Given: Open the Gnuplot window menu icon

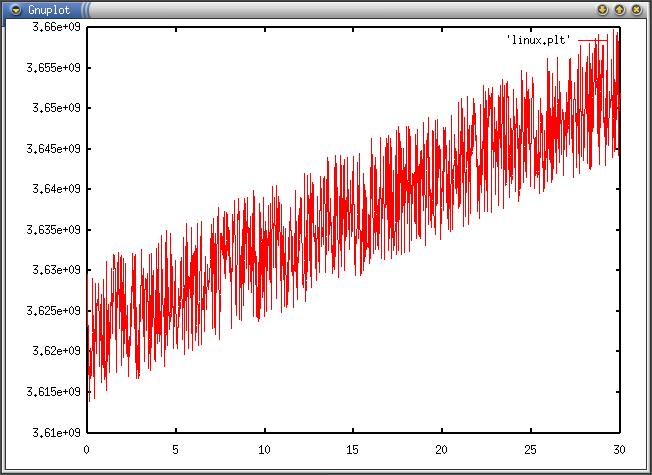Looking at the screenshot, I should [16, 10].
